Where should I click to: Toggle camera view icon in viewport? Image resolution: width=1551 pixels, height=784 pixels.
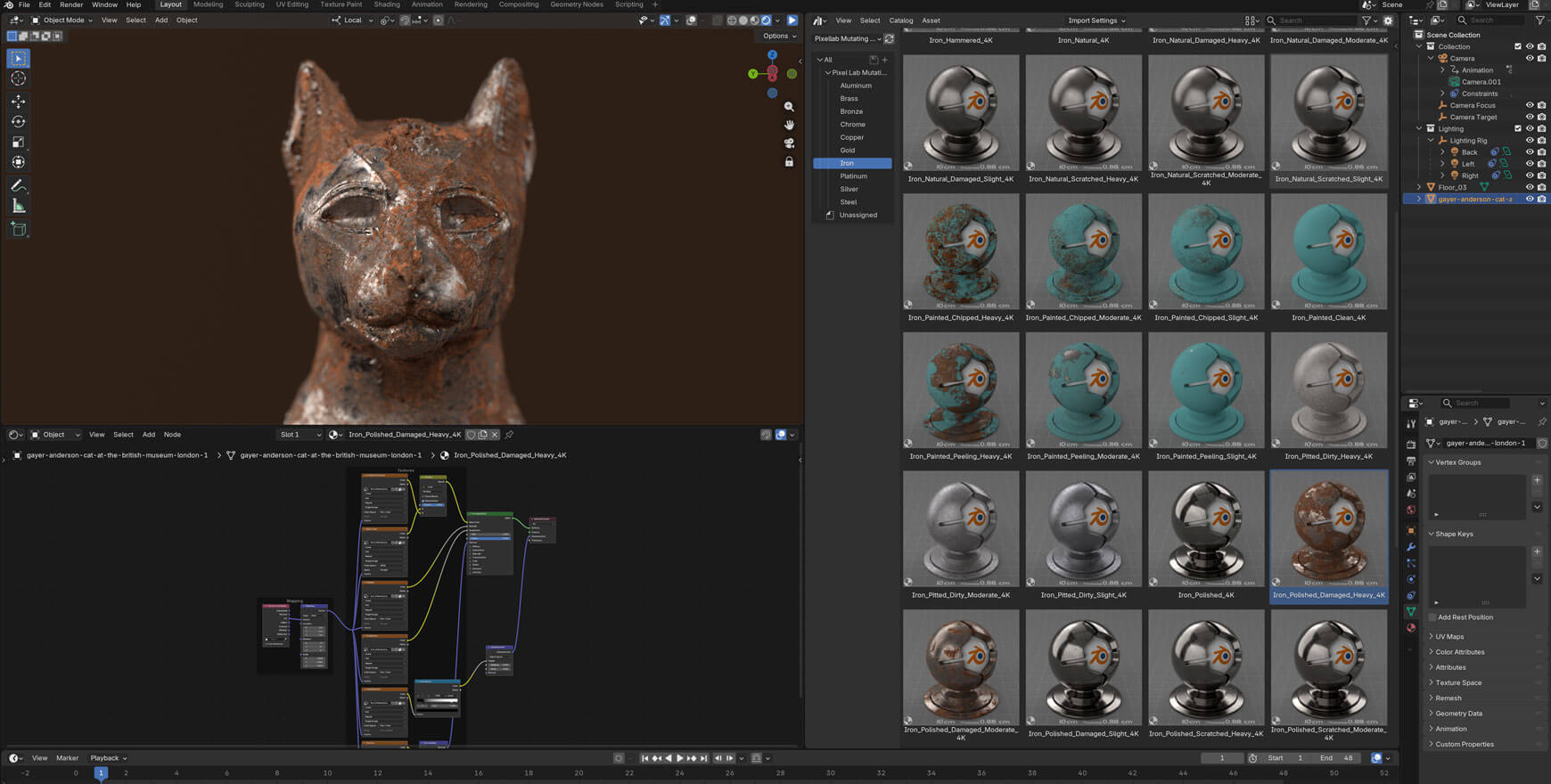click(789, 143)
